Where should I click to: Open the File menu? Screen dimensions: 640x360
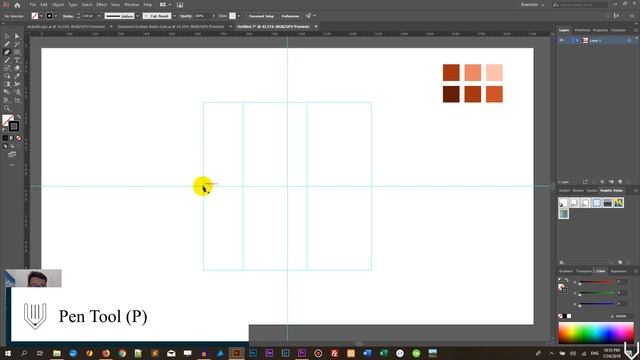pos(33,4)
